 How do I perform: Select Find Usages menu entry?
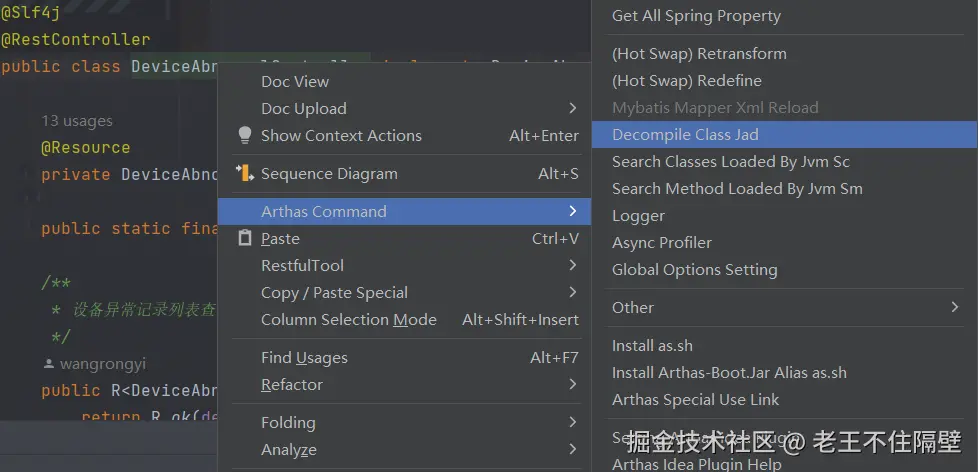pyautogui.click(x=304, y=357)
